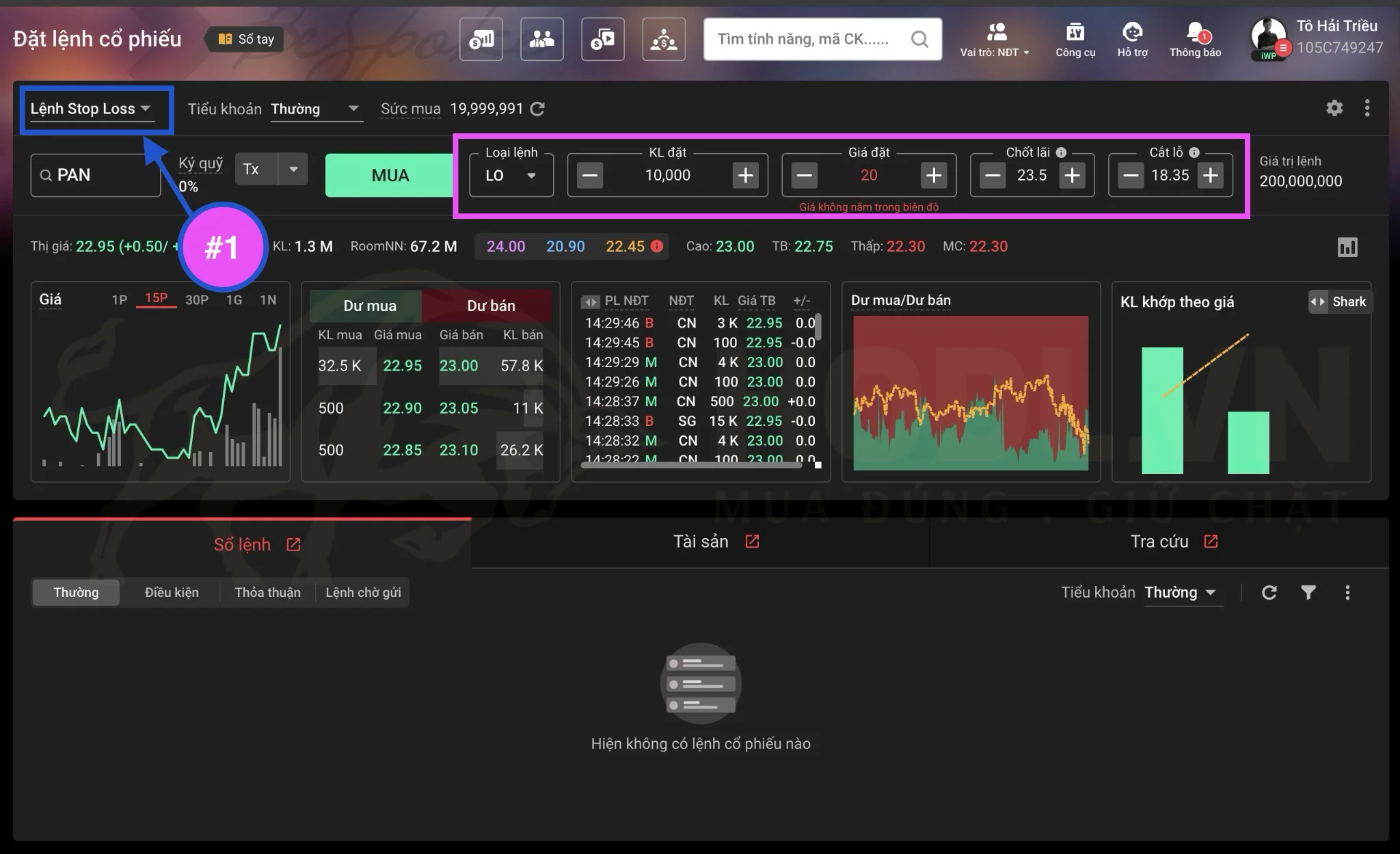
Task: Click the Công cụ tools icon
Action: (1075, 33)
